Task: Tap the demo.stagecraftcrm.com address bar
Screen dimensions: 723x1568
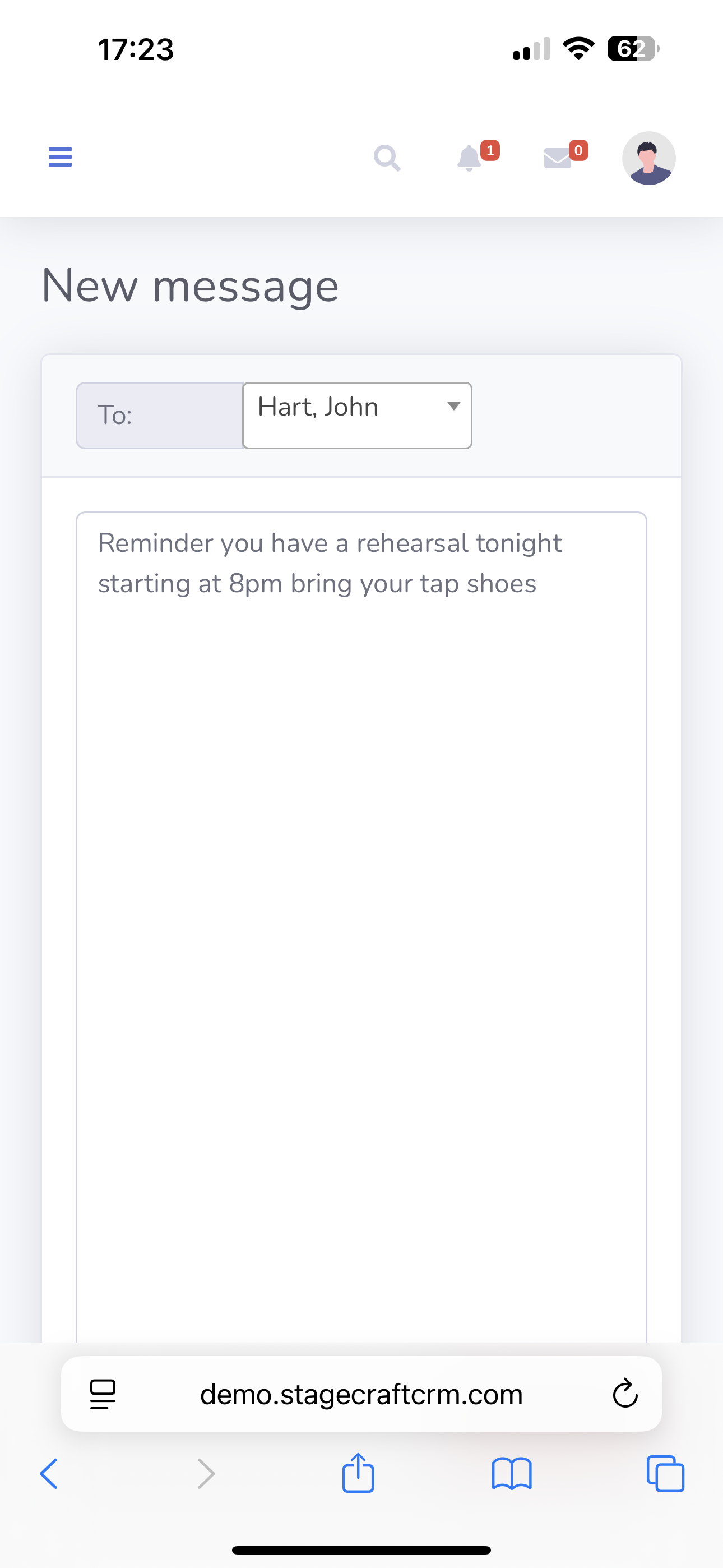Action: (x=361, y=1394)
